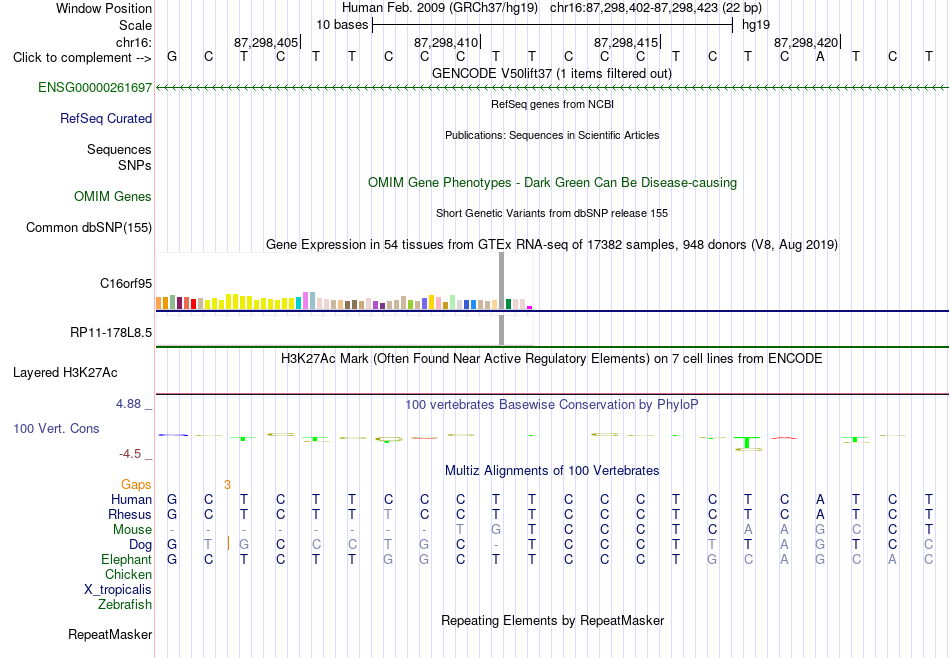The height and width of the screenshot is (658, 950).
Task: Click the single A base in top sequence row
Action: pyautogui.click(x=820, y=57)
